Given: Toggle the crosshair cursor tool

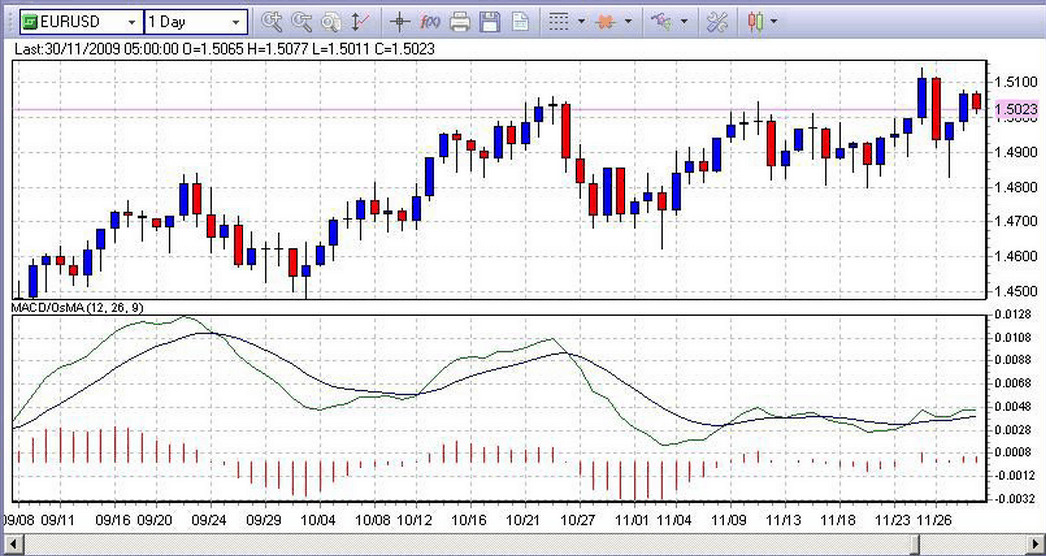Looking at the screenshot, I should [399, 20].
